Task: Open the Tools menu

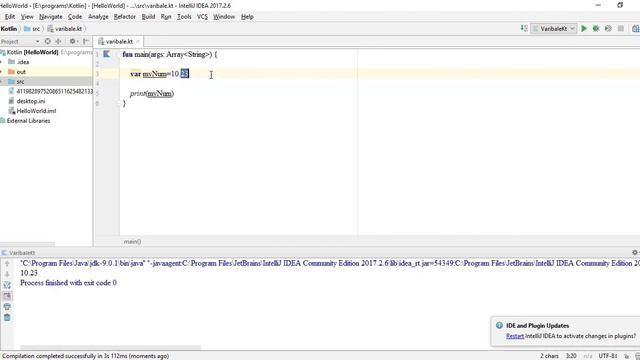Action: pyautogui.click(x=184, y=17)
